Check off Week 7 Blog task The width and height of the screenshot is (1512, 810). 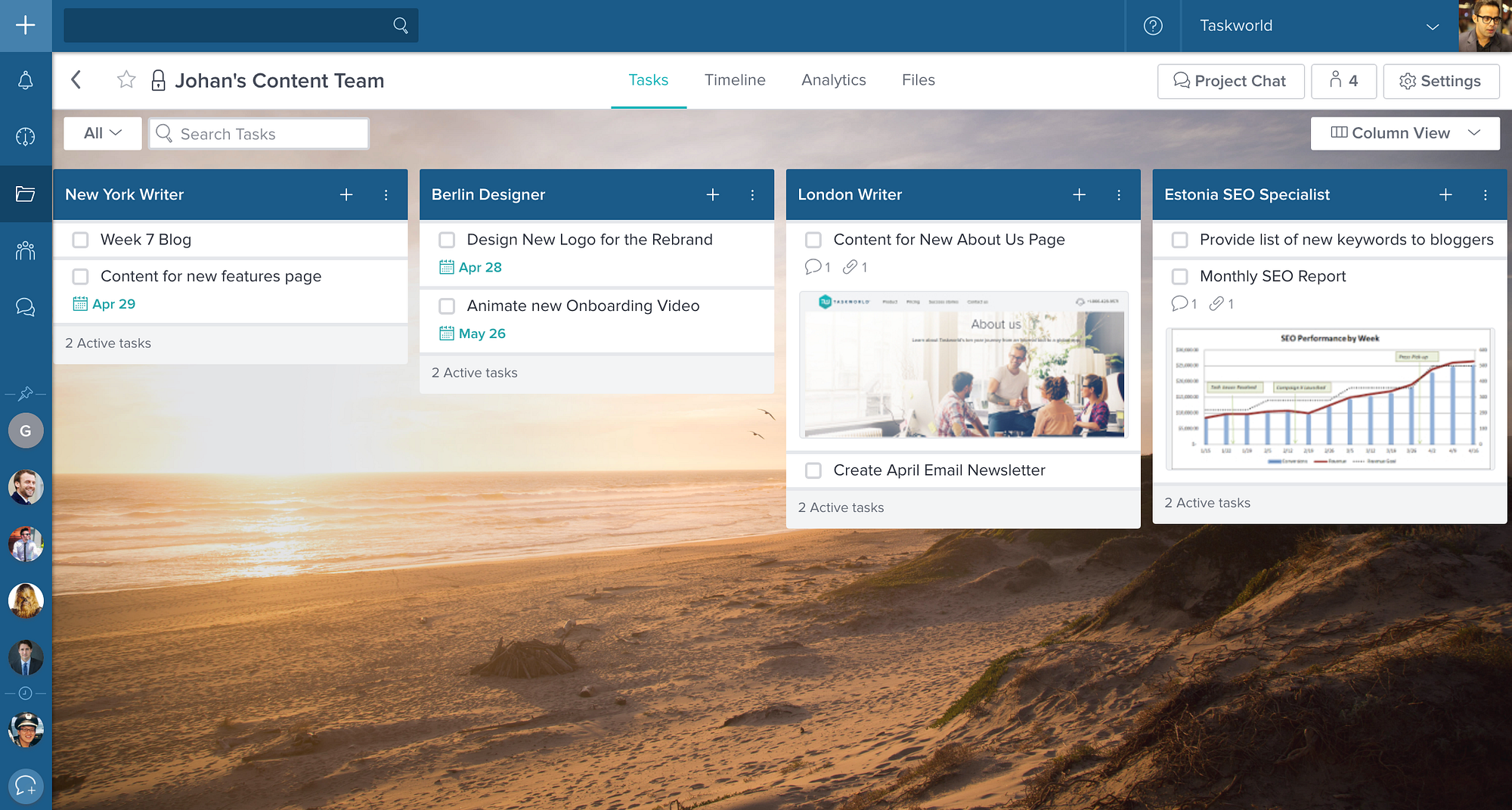80,240
